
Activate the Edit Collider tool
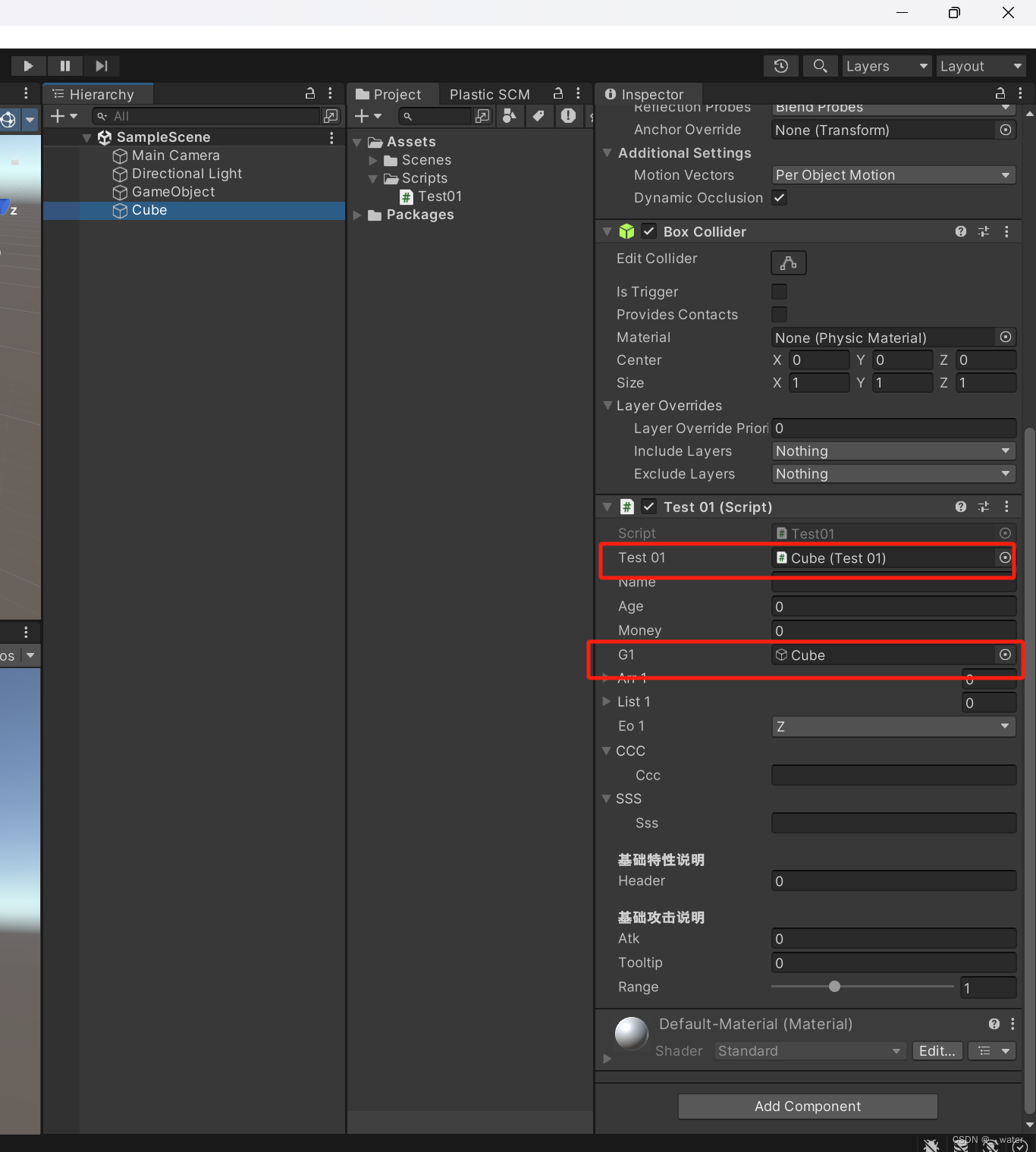pyautogui.click(x=788, y=262)
